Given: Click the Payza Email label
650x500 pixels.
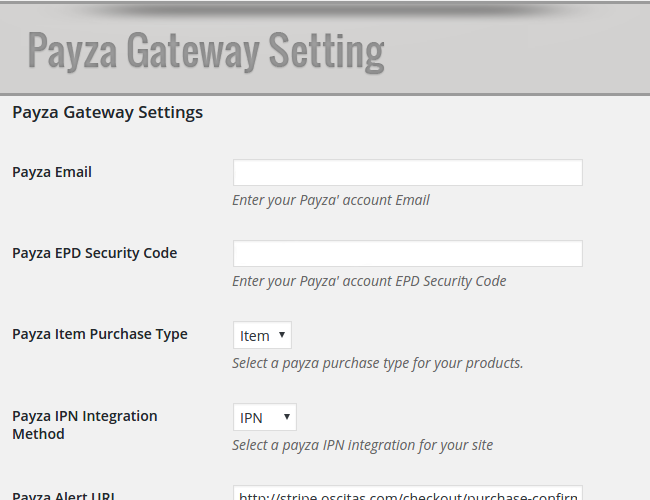Looking at the screenshot, I should click(52, 172).
